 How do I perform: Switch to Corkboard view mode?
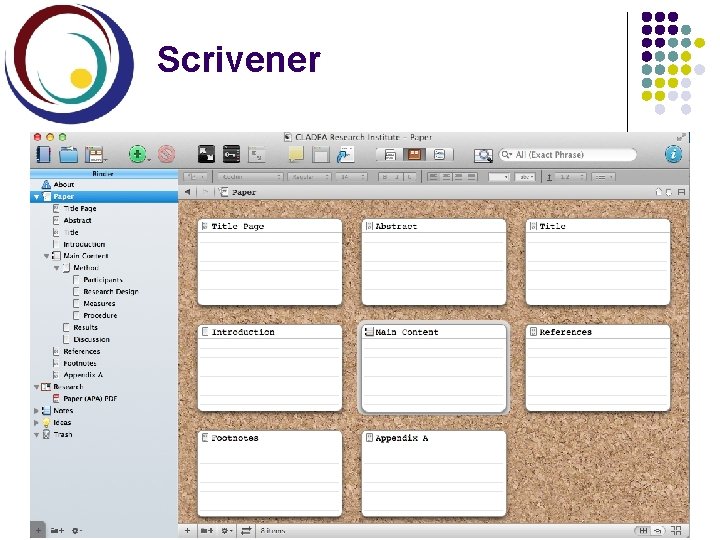click(414, 155)
